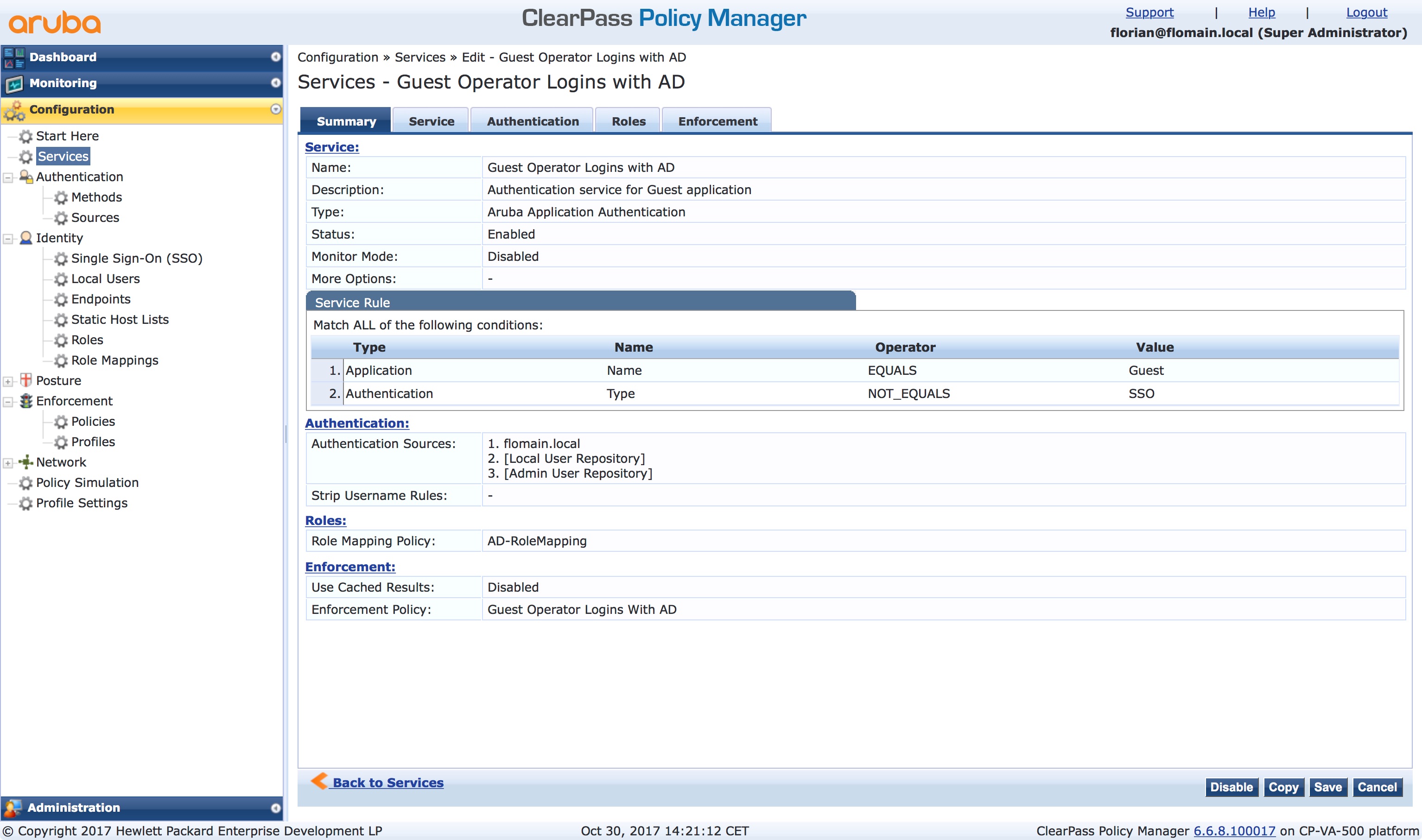Viewport: 1422px width, 840px height.
Task: Collapse the Authentication tree node
Action: 8,178
